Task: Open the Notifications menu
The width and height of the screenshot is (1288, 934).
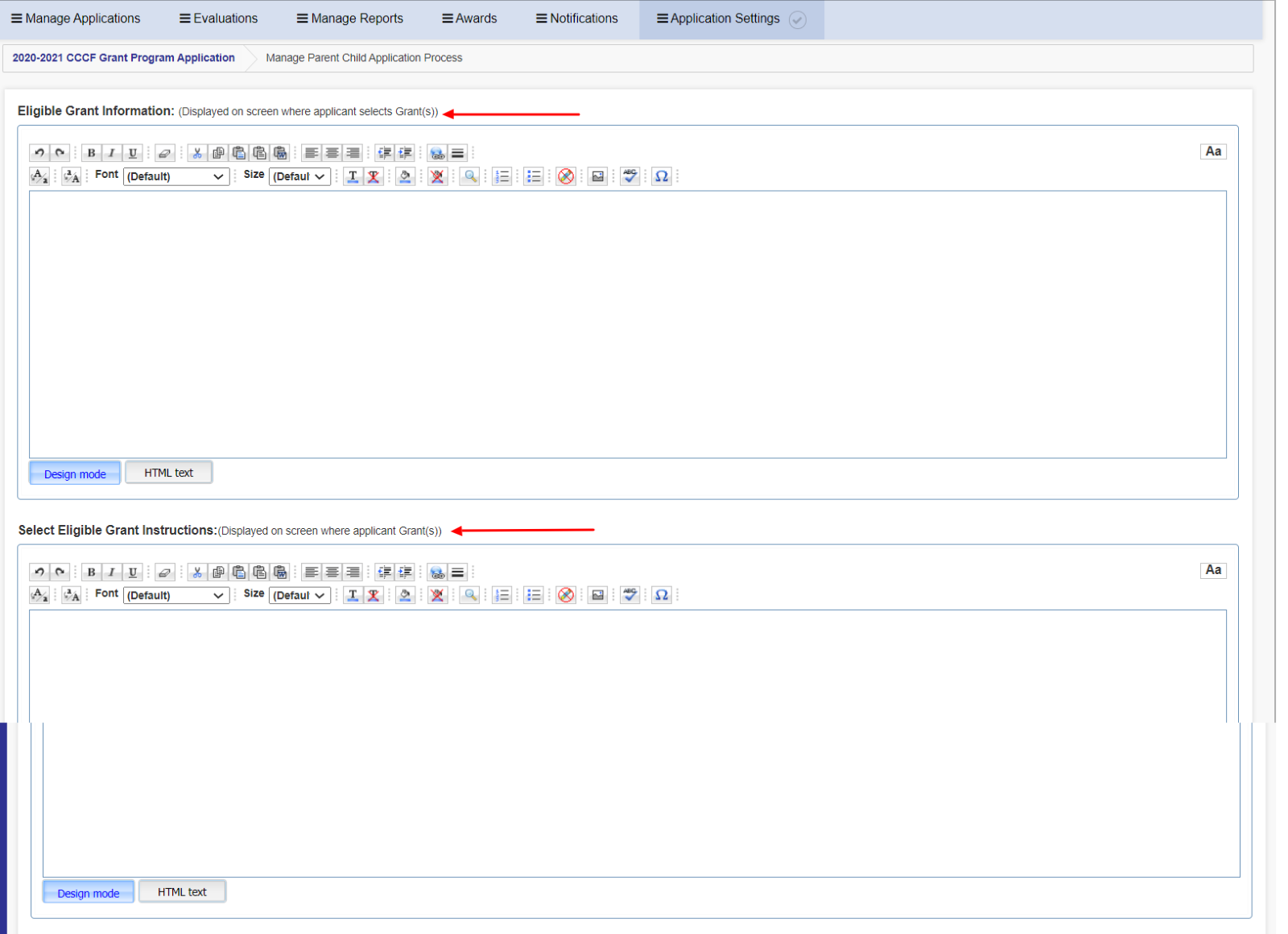Action: tap(577, 19)
